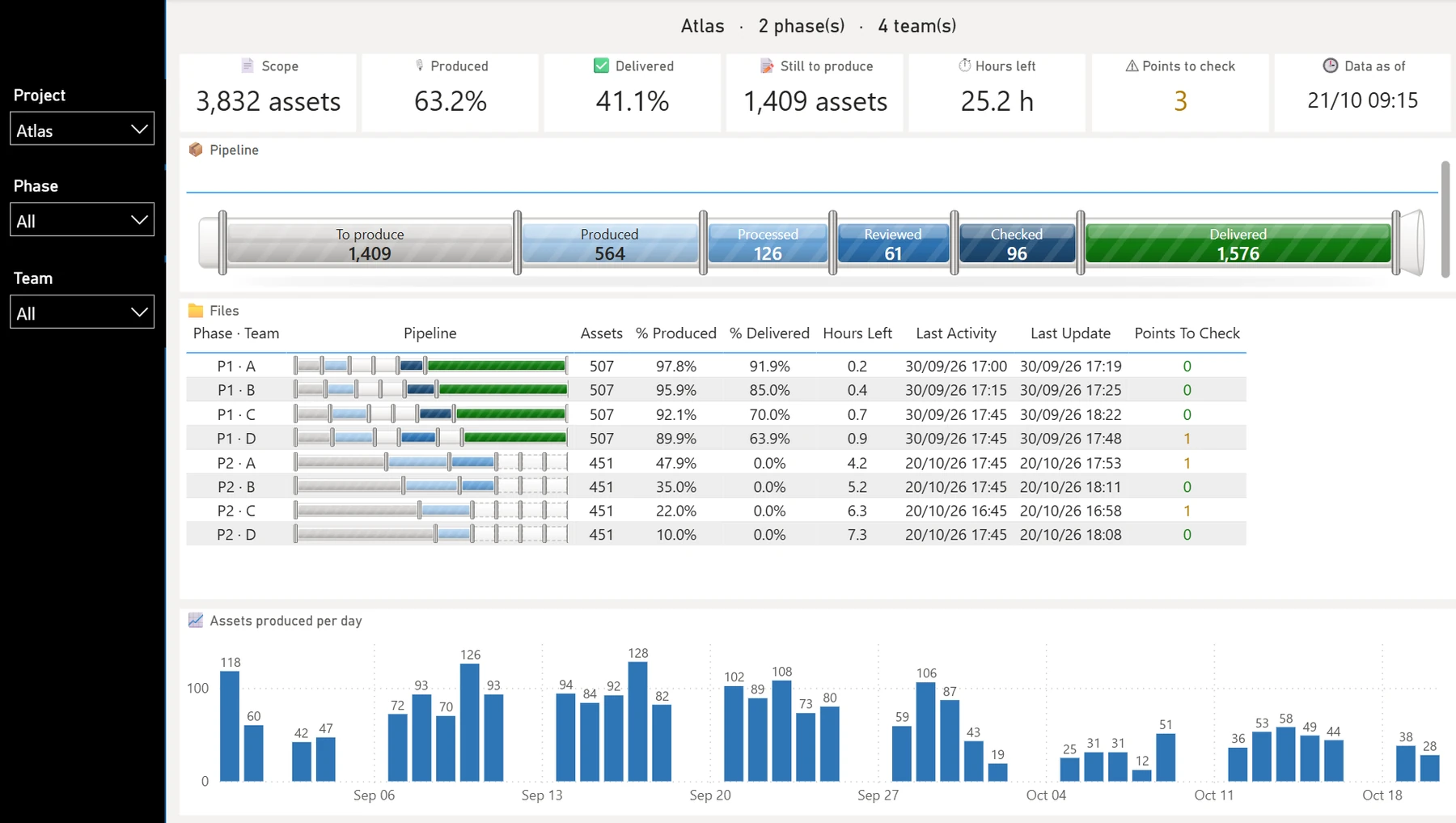Click the Pipeline vertical scrollbar

[1445, 219]
